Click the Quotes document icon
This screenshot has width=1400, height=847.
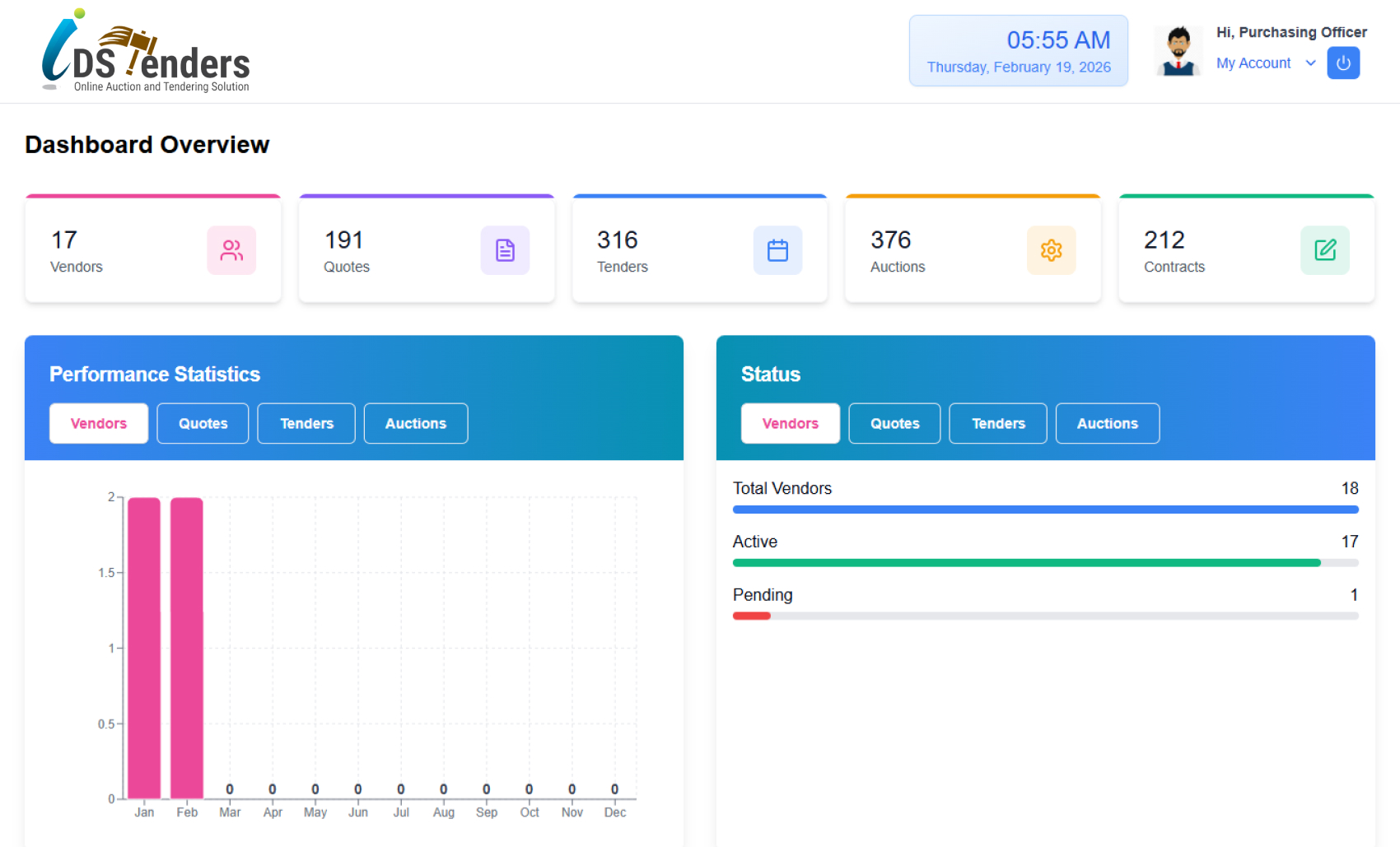point(505,250)
